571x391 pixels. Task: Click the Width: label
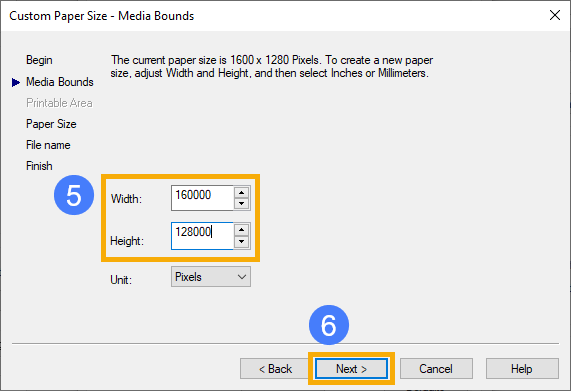[x=126, y=199]
